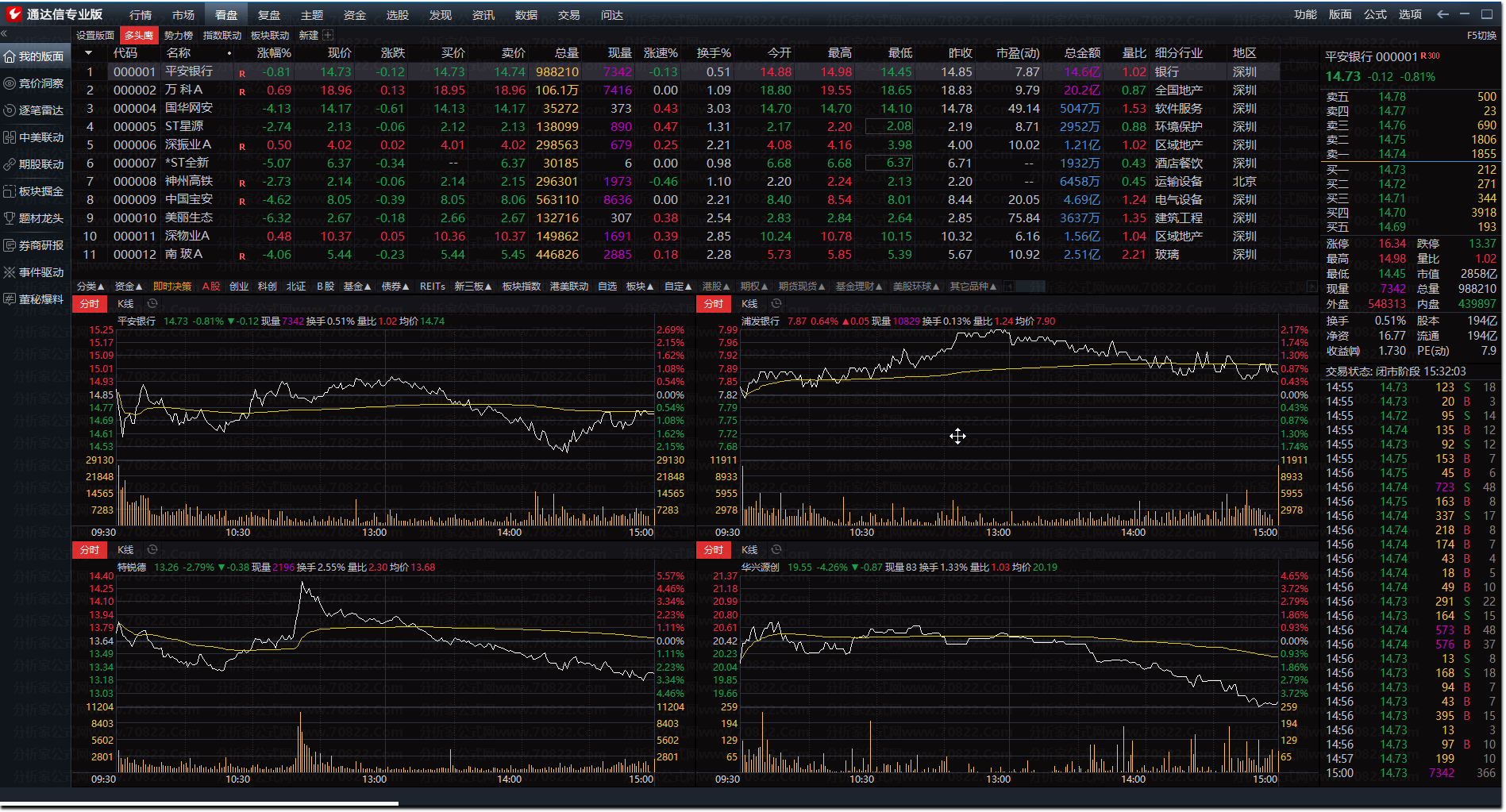Screen dimensions: 1506x812
Task: Switch to the 指数联动 layout tab
Action: tap(222, 36)
